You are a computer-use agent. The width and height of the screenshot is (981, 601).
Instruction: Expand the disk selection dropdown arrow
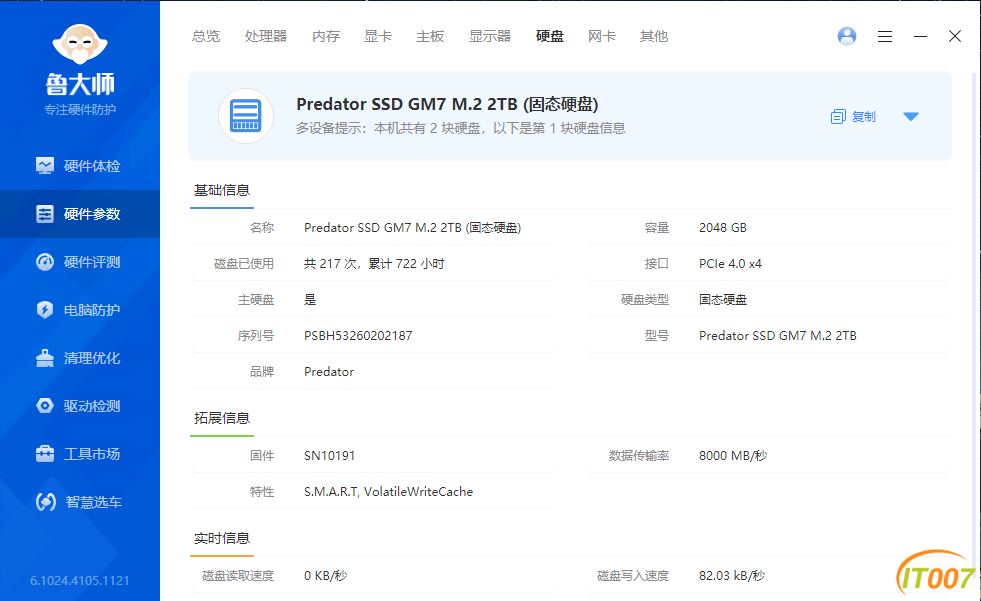tap(911, 116)
